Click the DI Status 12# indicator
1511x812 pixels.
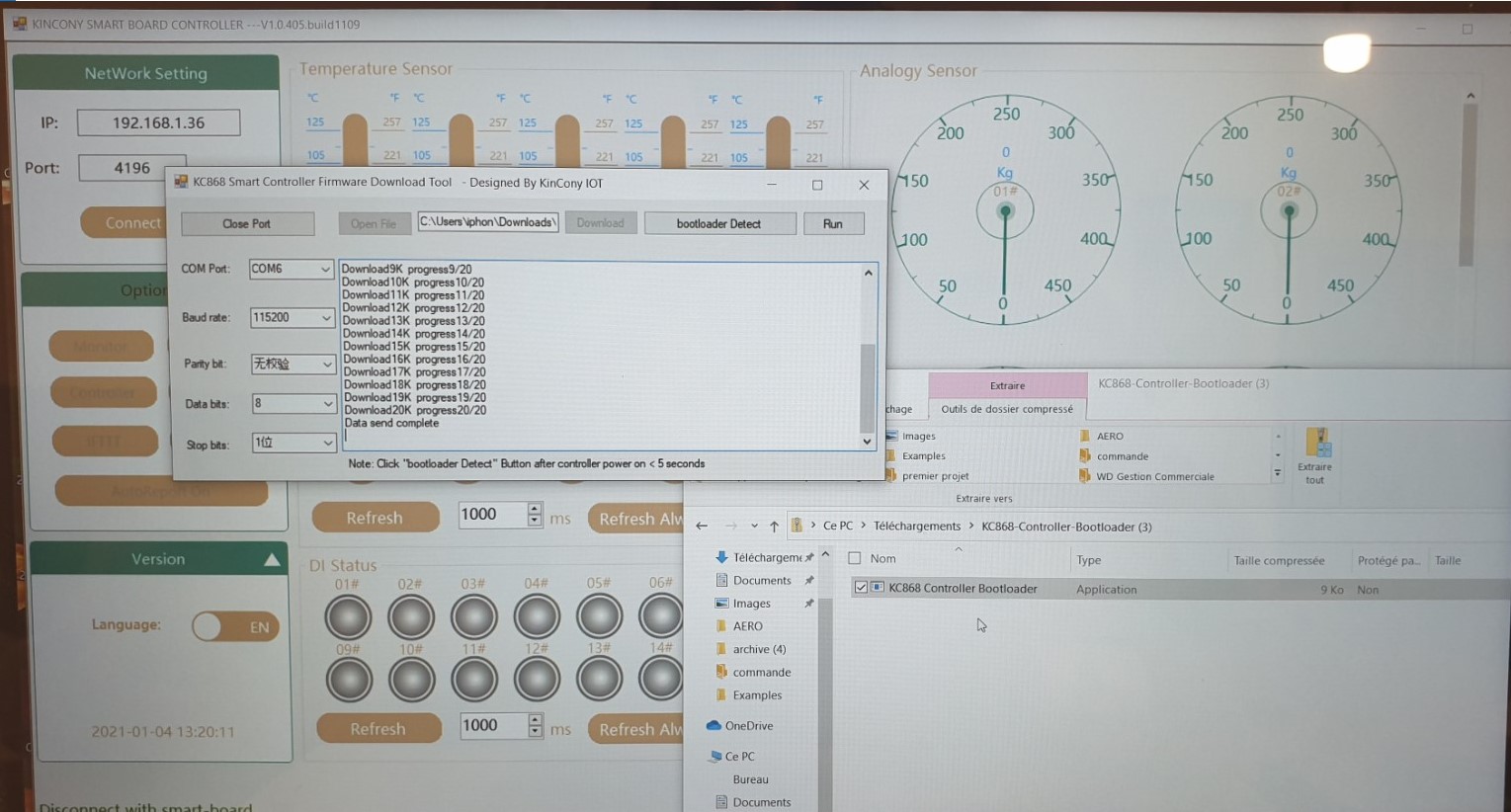[x=537, y=680]
